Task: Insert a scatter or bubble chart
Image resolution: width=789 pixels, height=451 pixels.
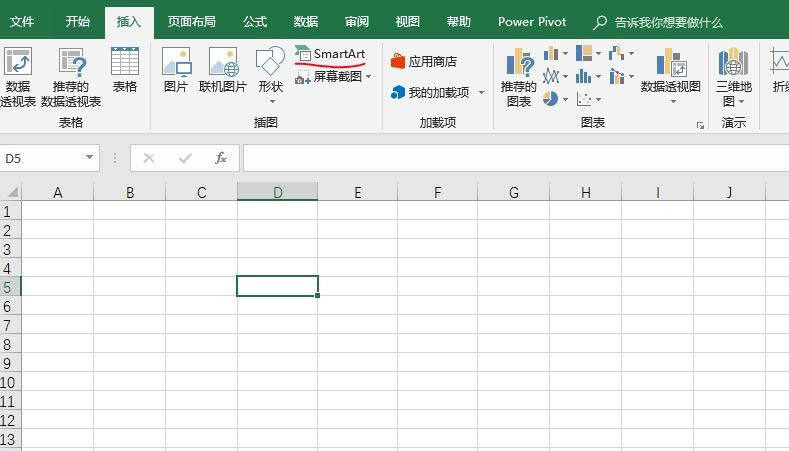Action: click(584, 99)
